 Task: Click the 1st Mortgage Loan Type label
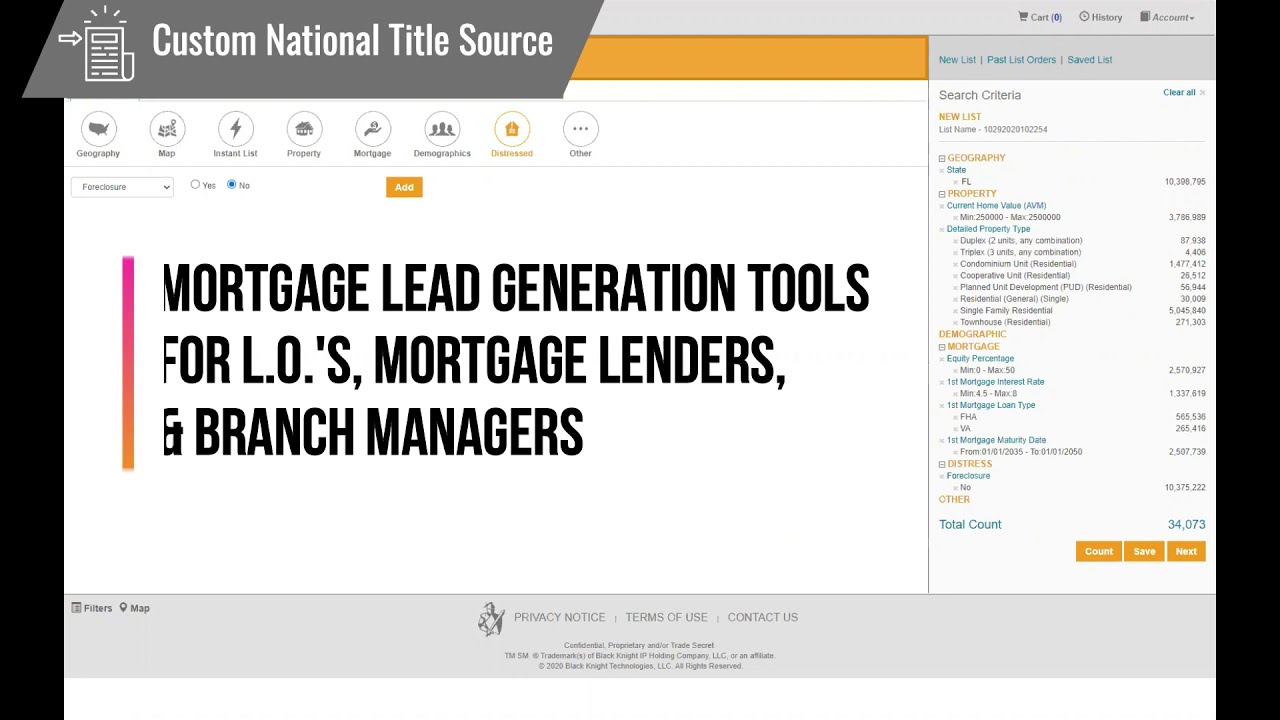[991, 405]
